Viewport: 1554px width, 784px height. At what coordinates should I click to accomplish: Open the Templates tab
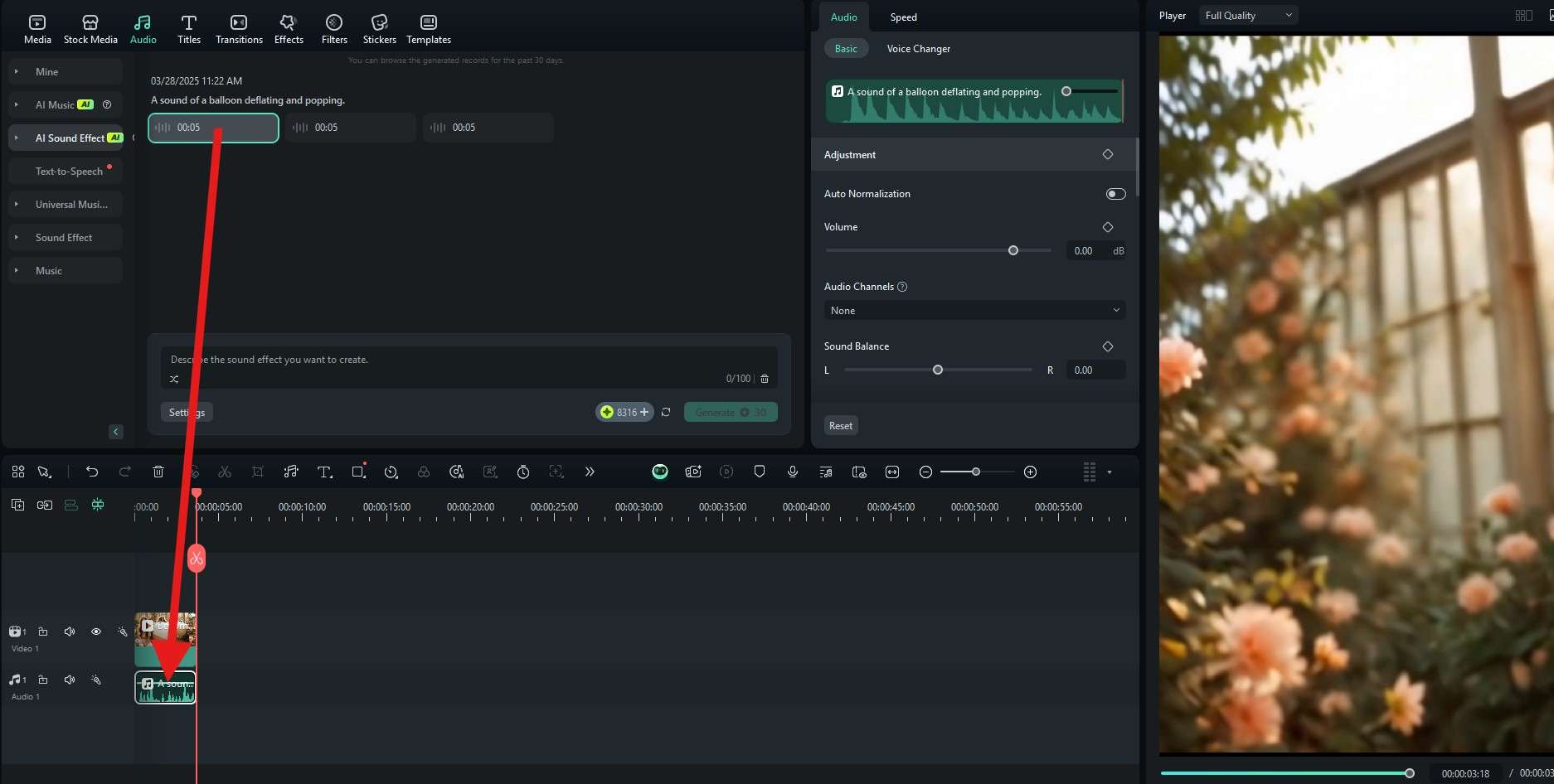click(x=429, y=29)
